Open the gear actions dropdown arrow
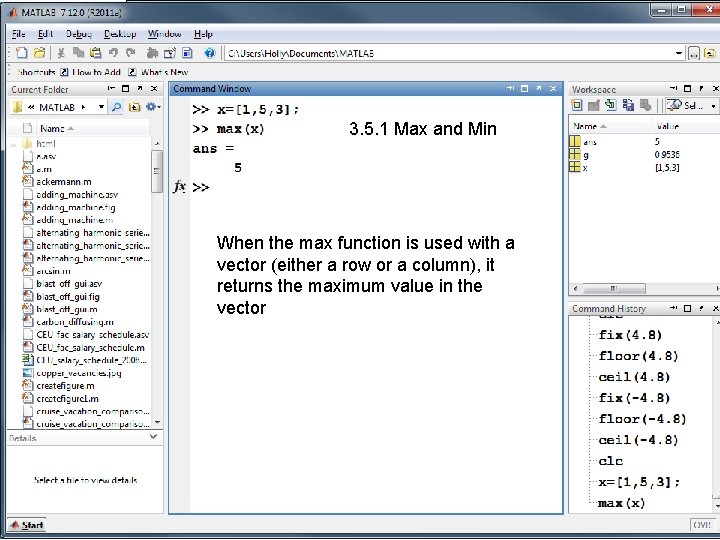The width and height of the screenshot is (720, 540). (x=159, y=107)
